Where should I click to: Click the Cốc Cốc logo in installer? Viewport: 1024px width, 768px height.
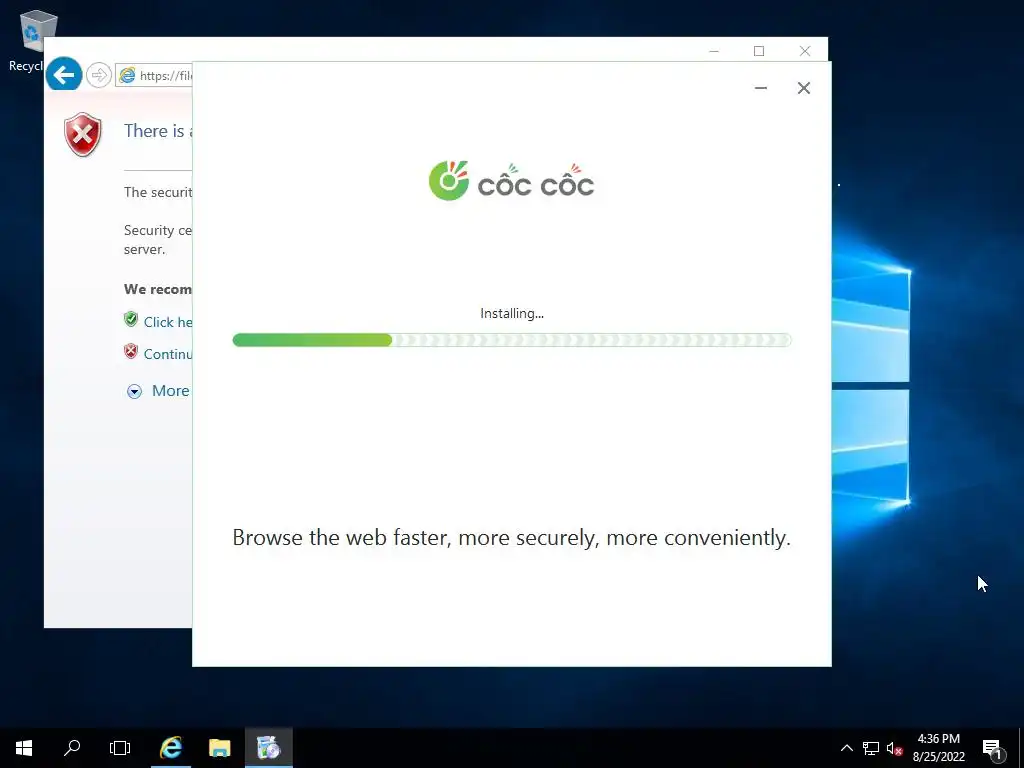pos(511,181)
